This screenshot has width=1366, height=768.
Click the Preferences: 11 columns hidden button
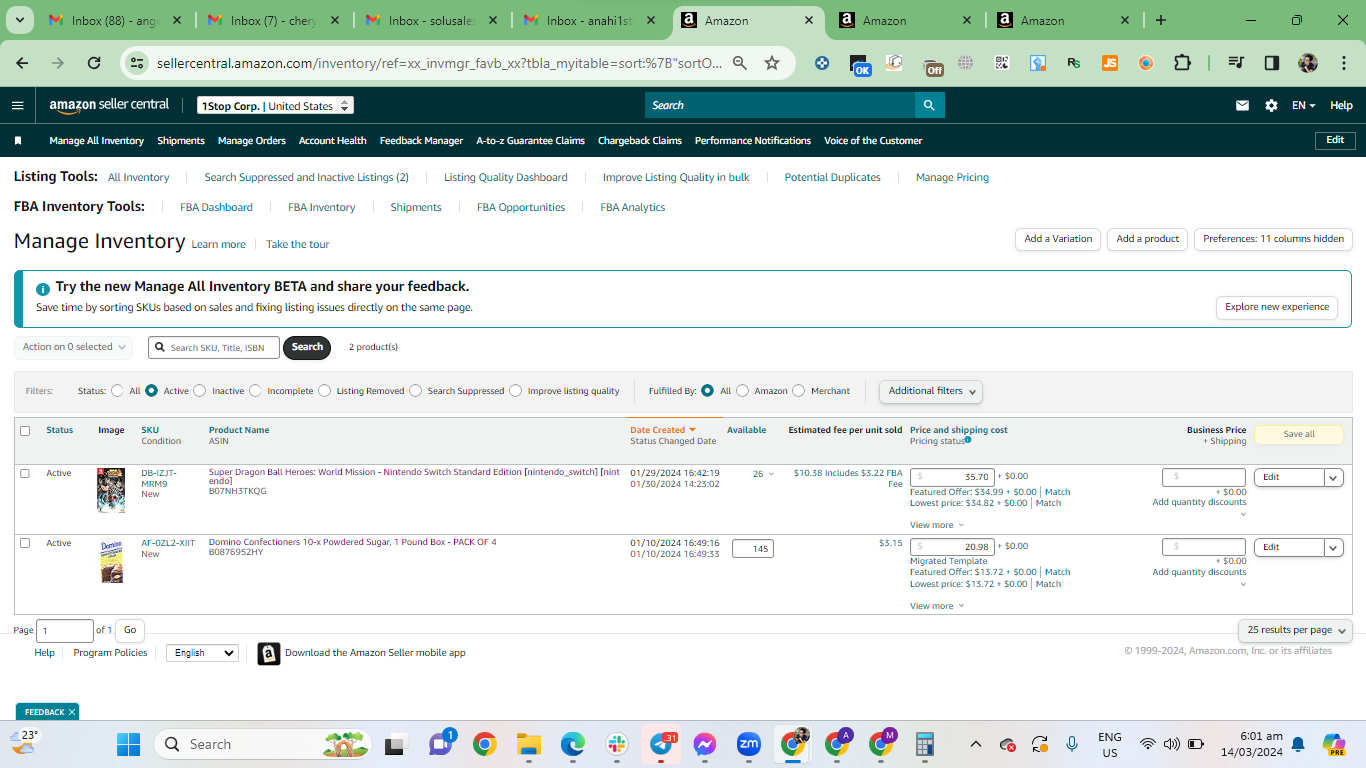(1273, 239)
